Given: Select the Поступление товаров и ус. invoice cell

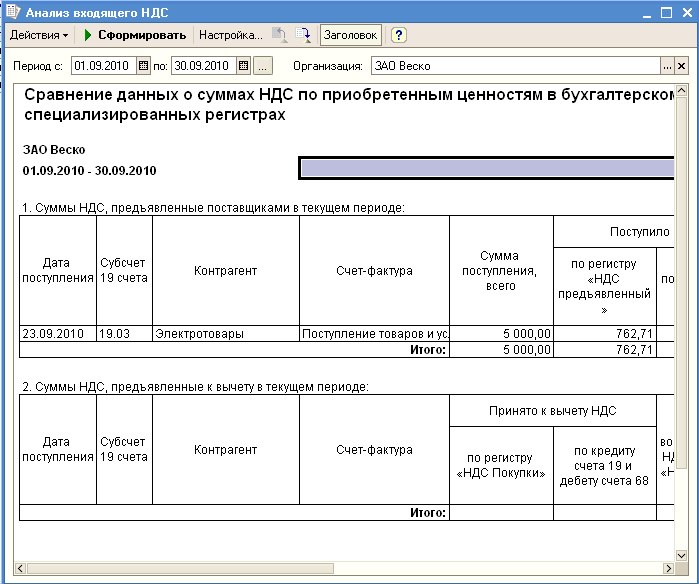Looking at the screenshot, I should [x=374, y=333].
